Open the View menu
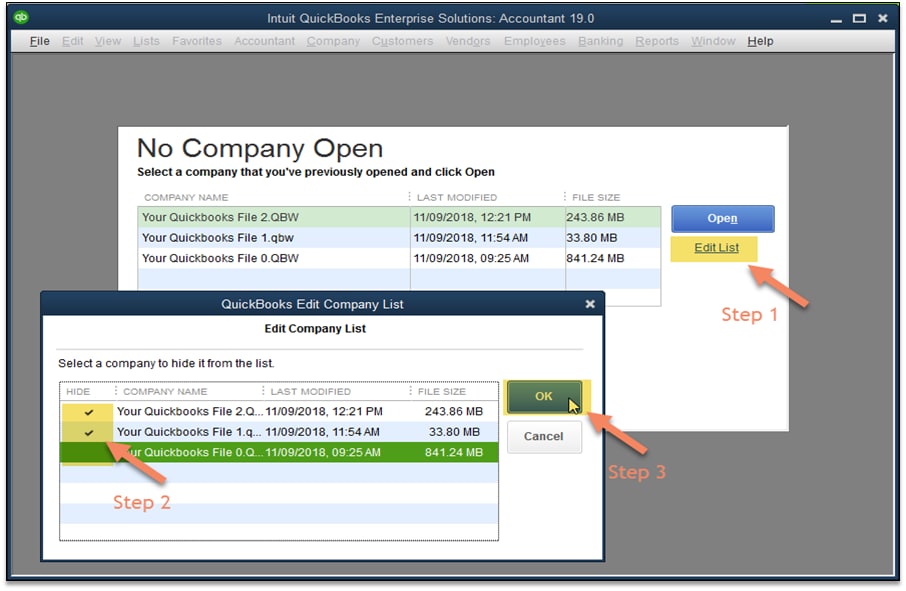The width and height of the screenshot is (906, 591). point(108,41)
